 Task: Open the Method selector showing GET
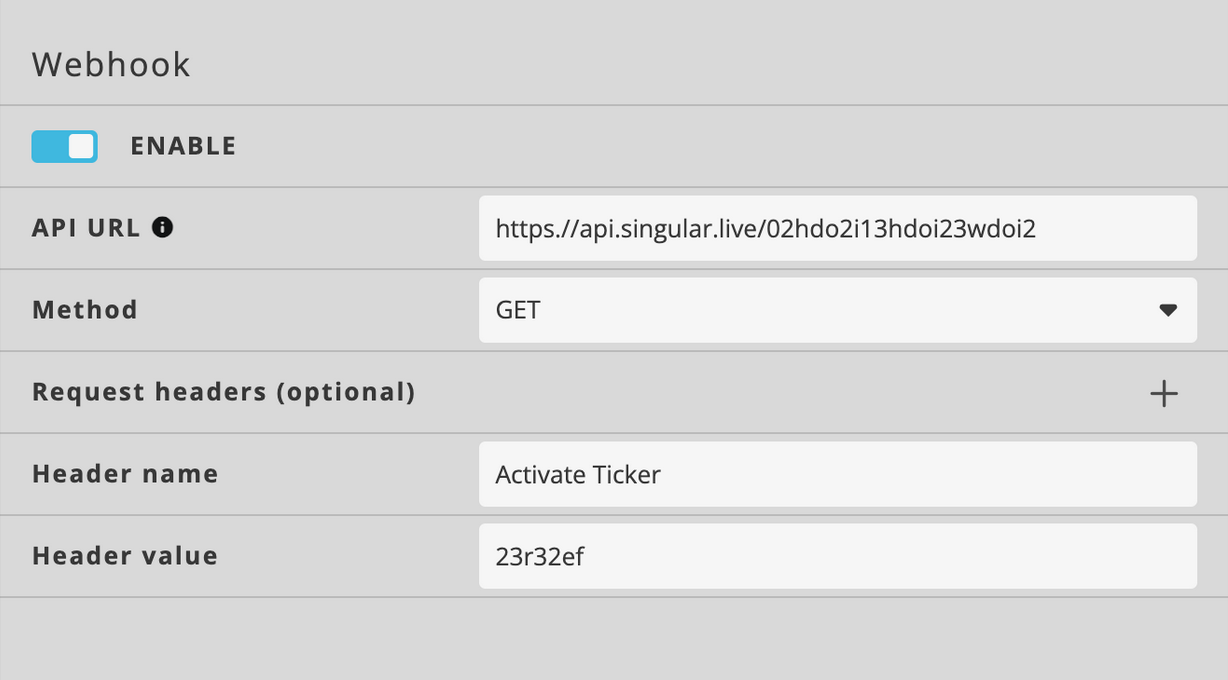836,310
